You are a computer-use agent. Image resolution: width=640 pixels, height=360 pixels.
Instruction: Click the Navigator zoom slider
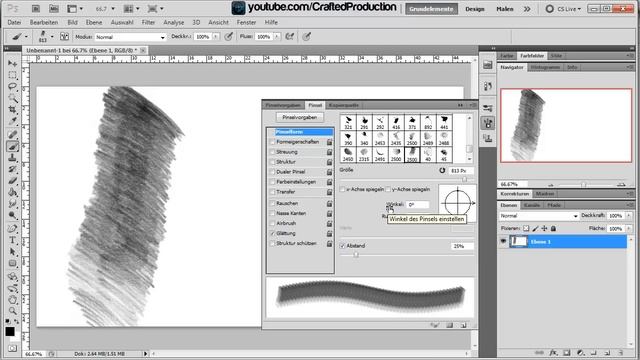pyautogui.click(x=584, y=184)
